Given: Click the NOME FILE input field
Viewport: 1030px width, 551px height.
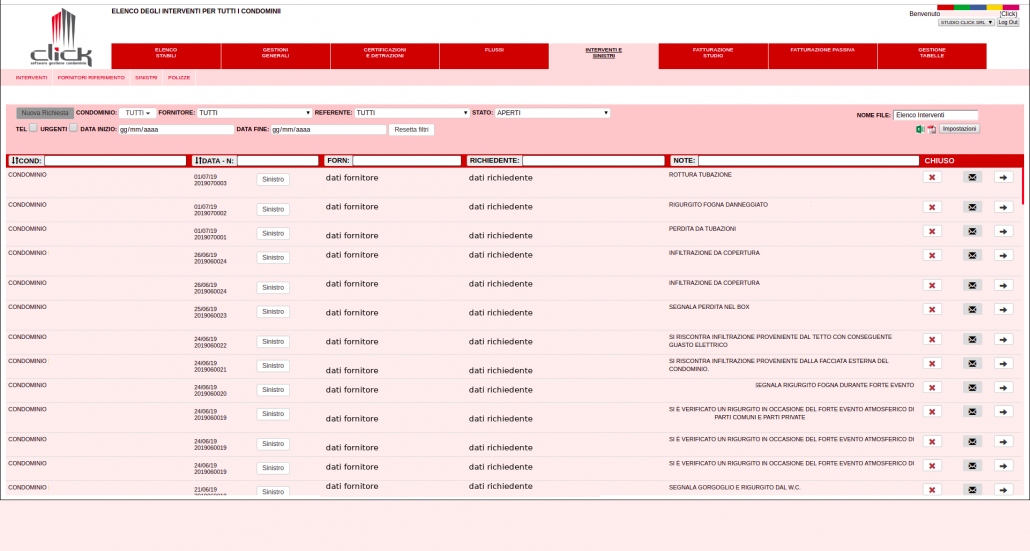Looking at the screenshot, I should pos(935,115).
